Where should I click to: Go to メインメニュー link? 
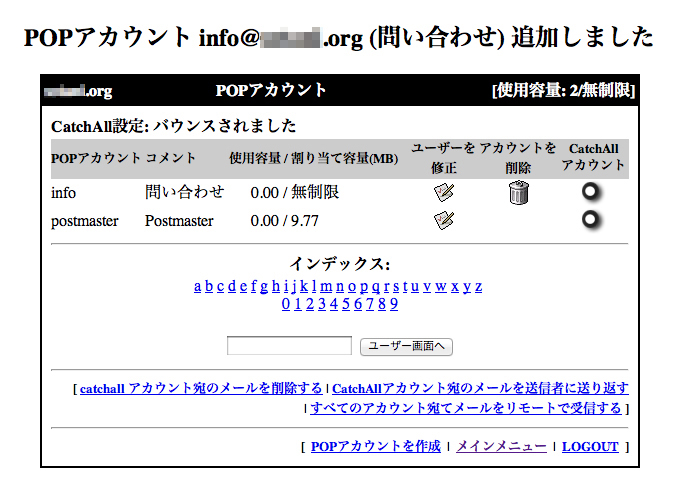501,446
